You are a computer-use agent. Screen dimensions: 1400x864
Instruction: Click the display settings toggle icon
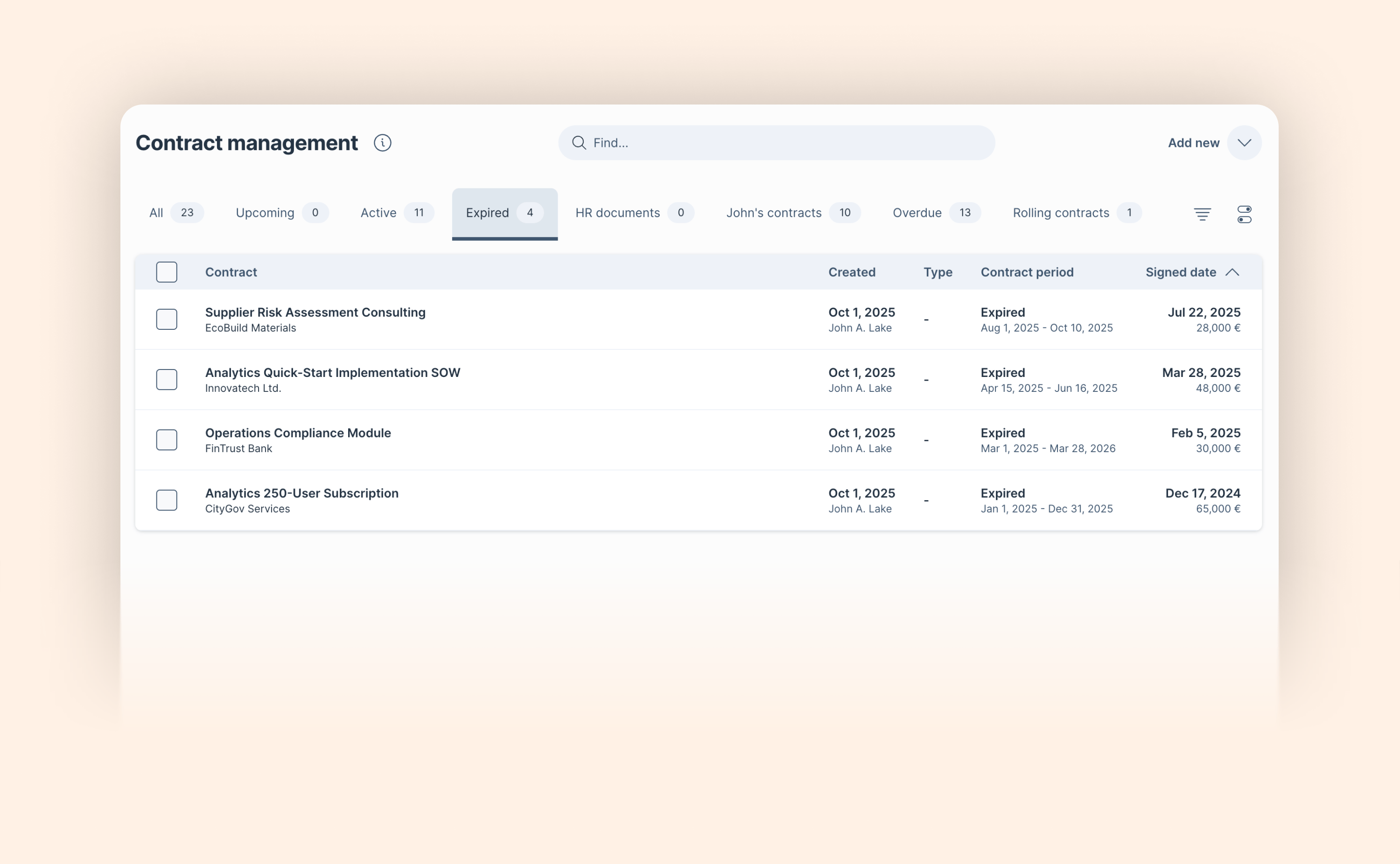click(x=1244, y=213)
